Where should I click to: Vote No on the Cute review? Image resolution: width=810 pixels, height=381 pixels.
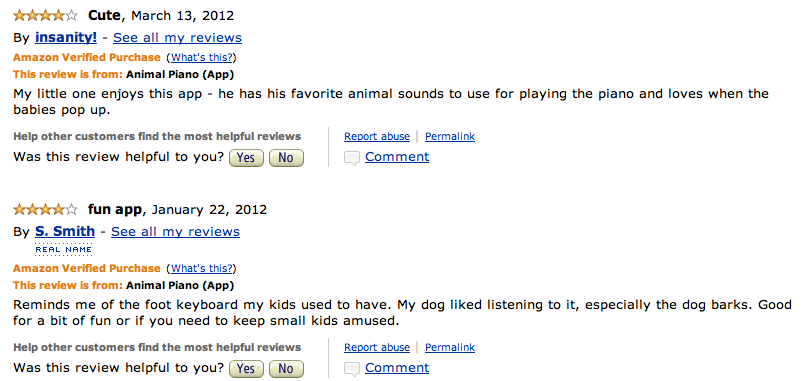click(x=286, y=157)
